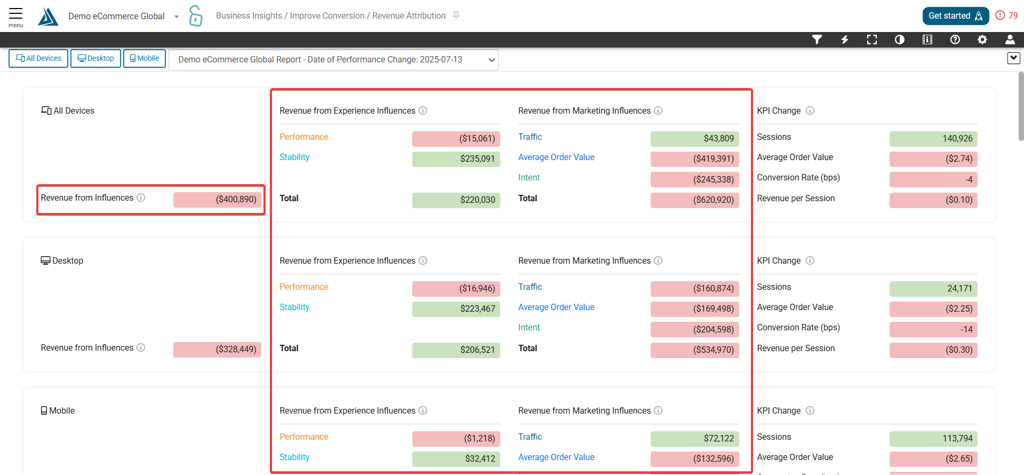Open Traffic link in All Devices card
The image size is (1024, 475).
click(x=530, y=137)
